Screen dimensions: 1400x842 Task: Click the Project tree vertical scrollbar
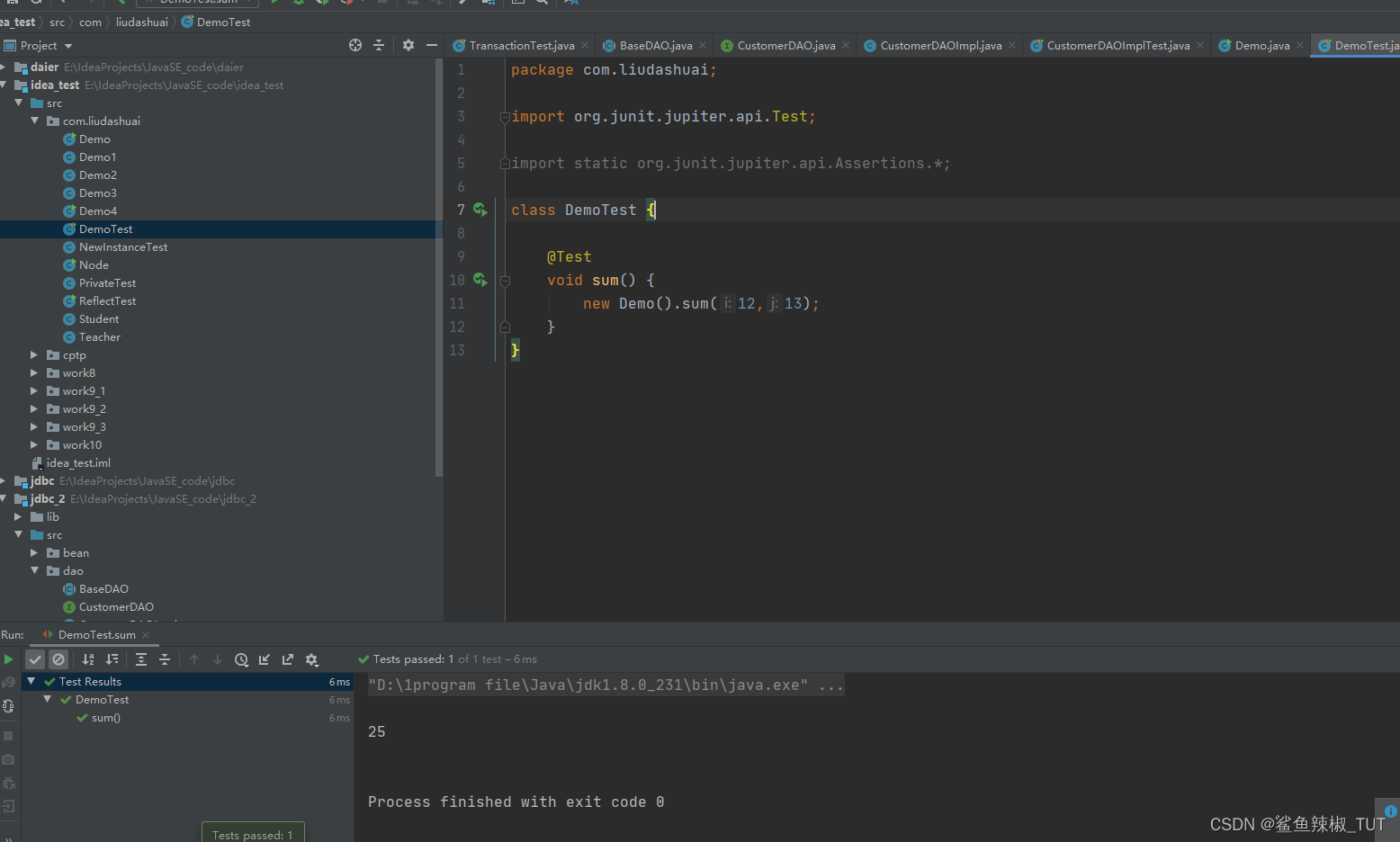(439, 267)
